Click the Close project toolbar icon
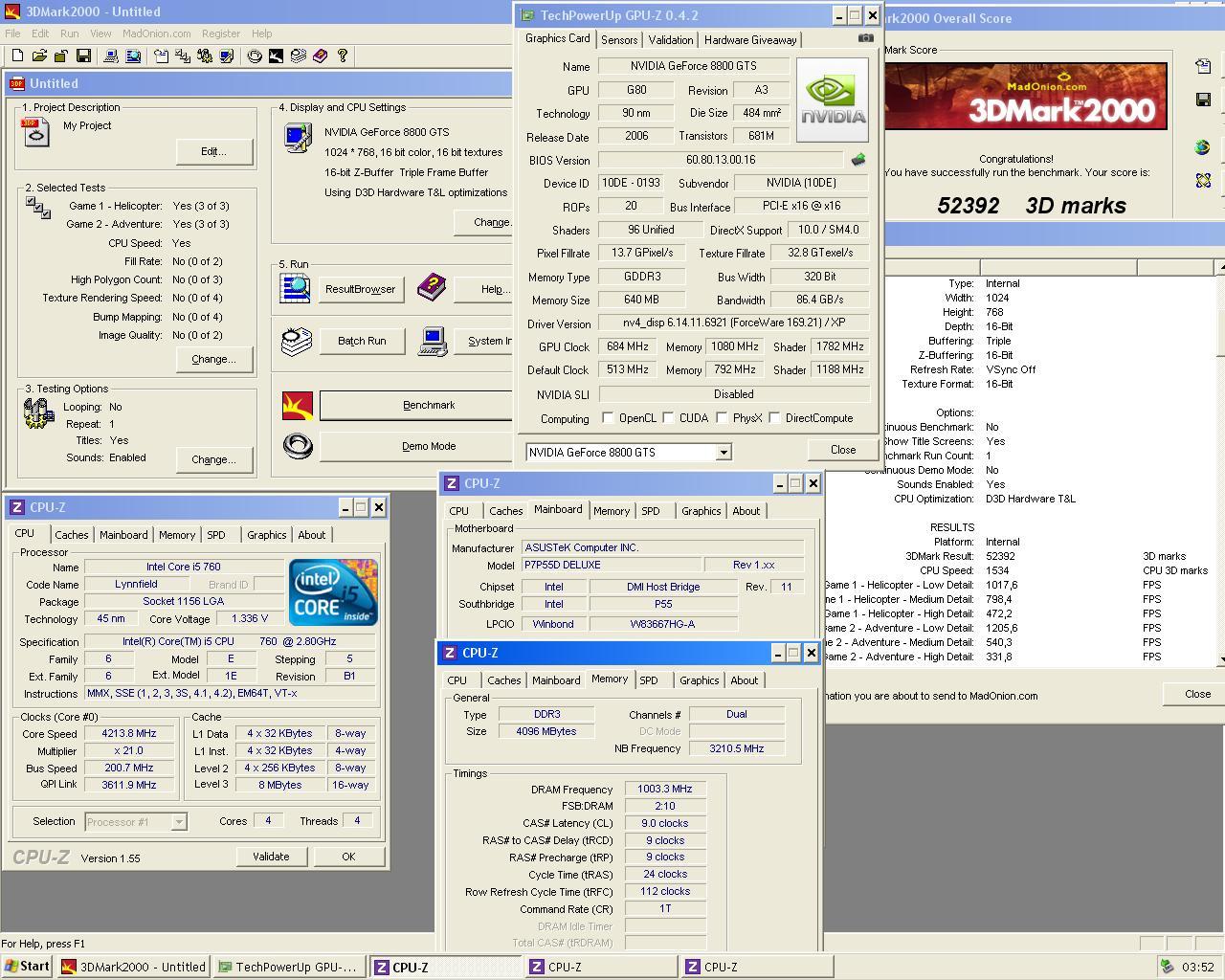1225x980 pixels. coord(61,56)
